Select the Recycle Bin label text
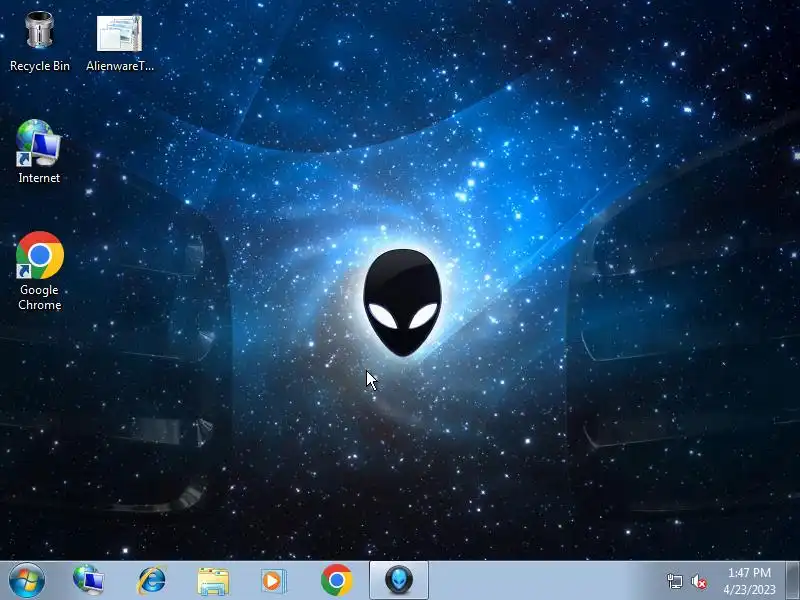The image size is (800, 600). (x=40, y=66)
